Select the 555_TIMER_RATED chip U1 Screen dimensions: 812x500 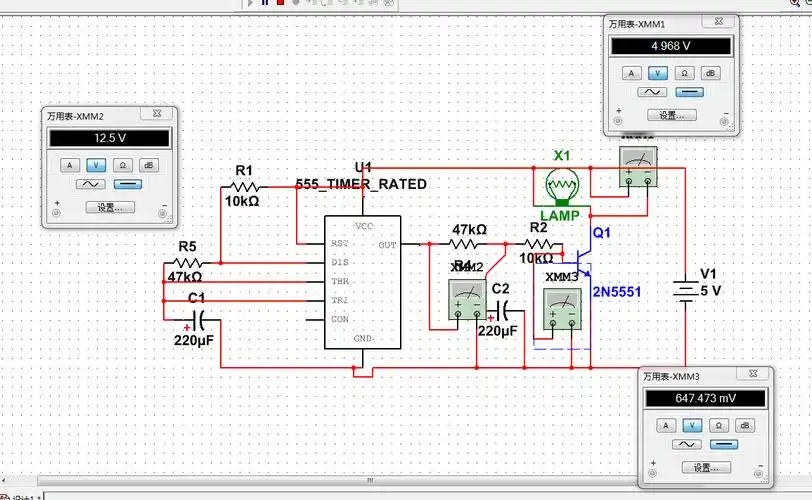tap(362, 282)
